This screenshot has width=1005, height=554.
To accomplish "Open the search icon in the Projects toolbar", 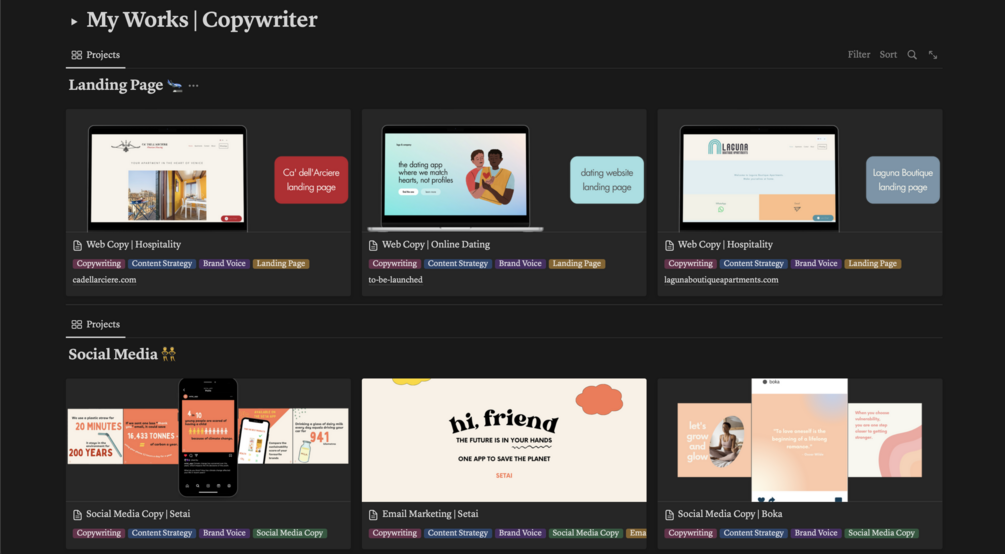I will tap(911, 55).
